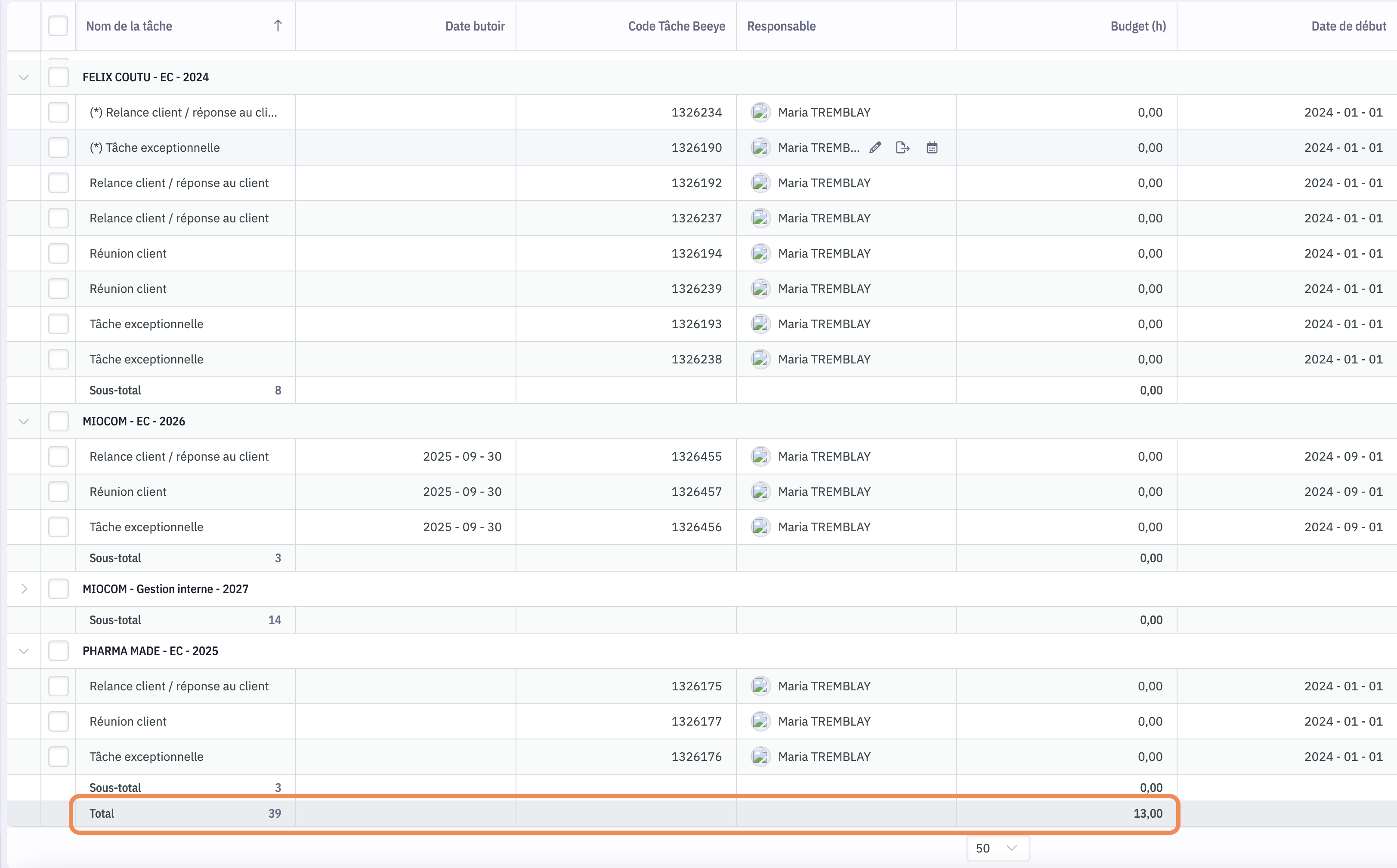Click pencil edit icon on task 1326190
The image size is (1397, 868).
click(875, 148)
